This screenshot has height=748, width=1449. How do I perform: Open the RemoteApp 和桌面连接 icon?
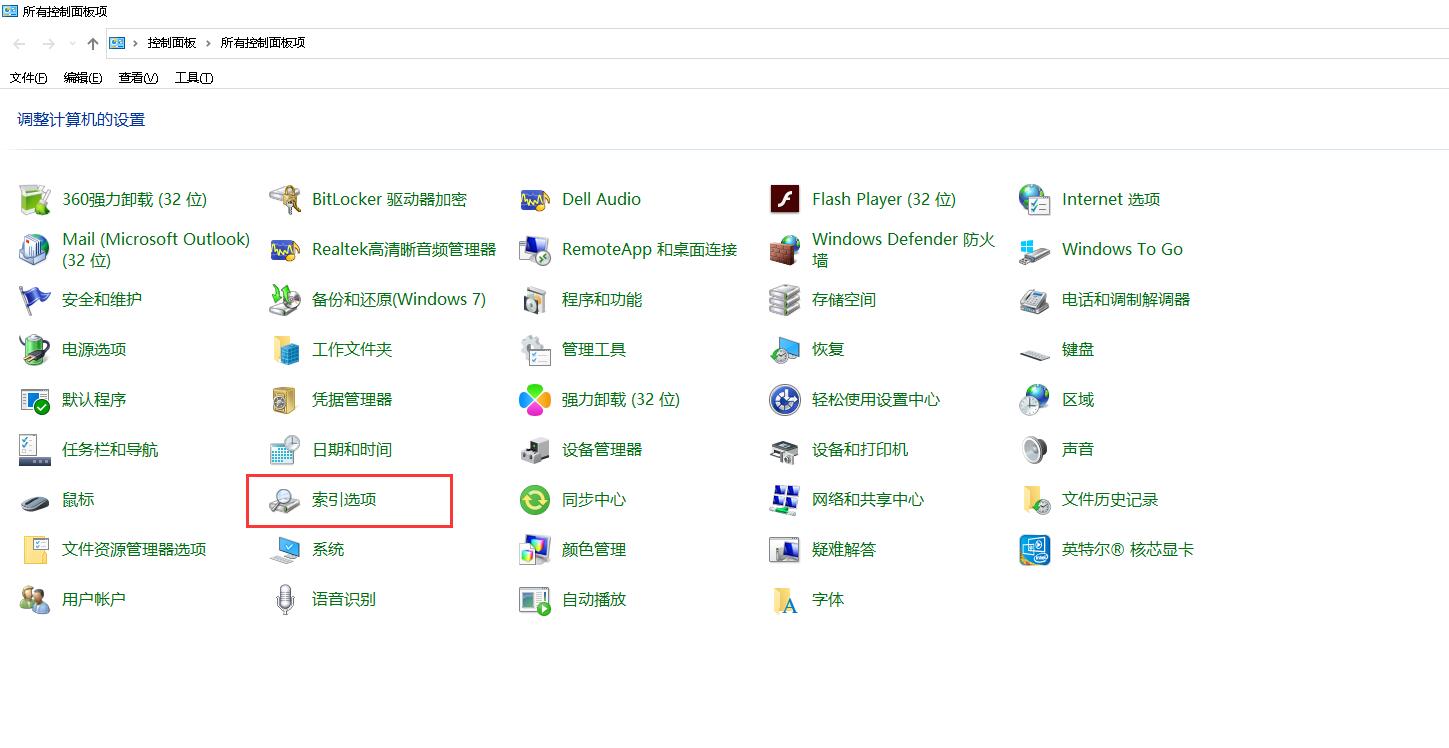(535, 249)
